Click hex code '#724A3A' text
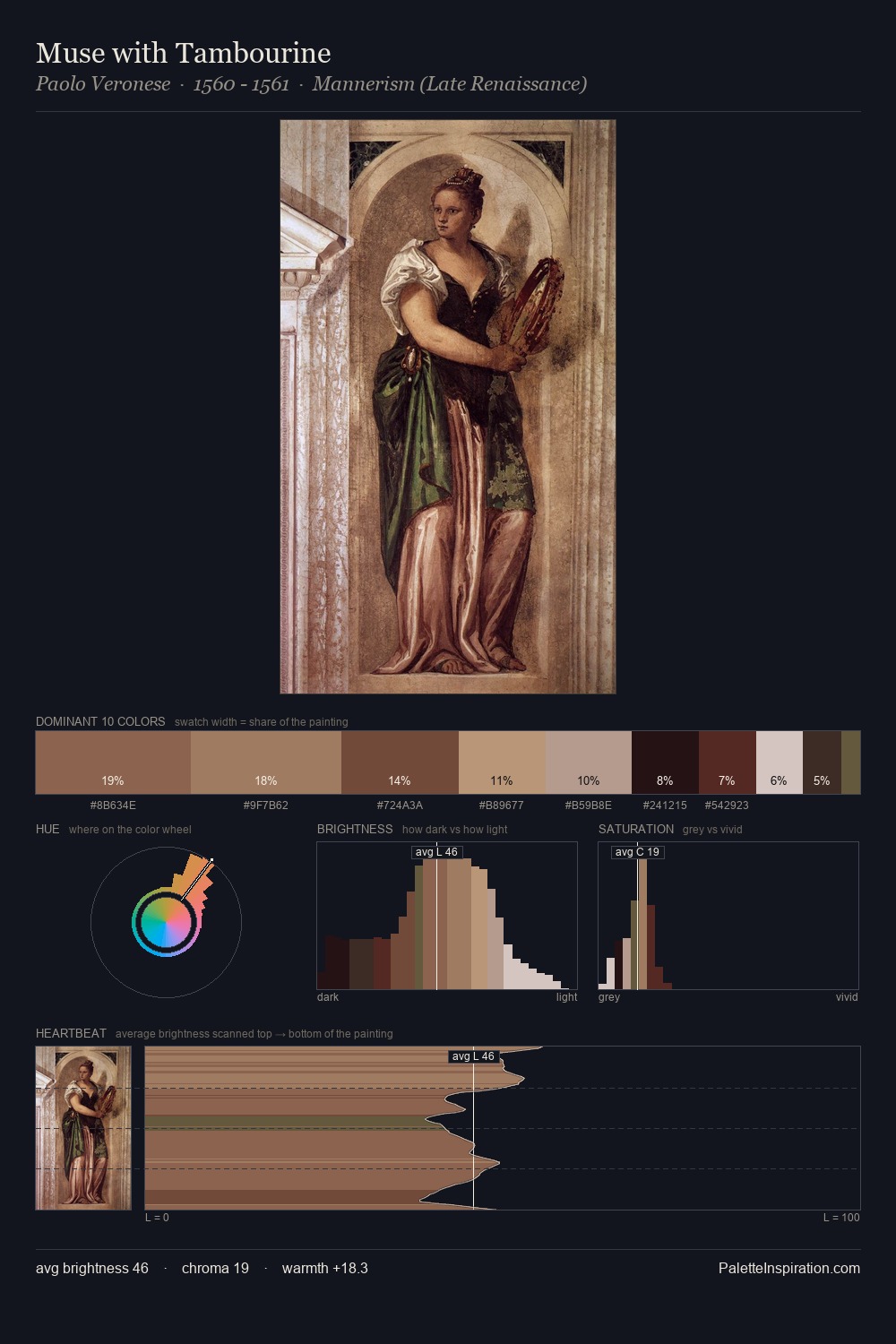Image resolution: width=896 pixels, height=1344 pixels. click(400, 806)
